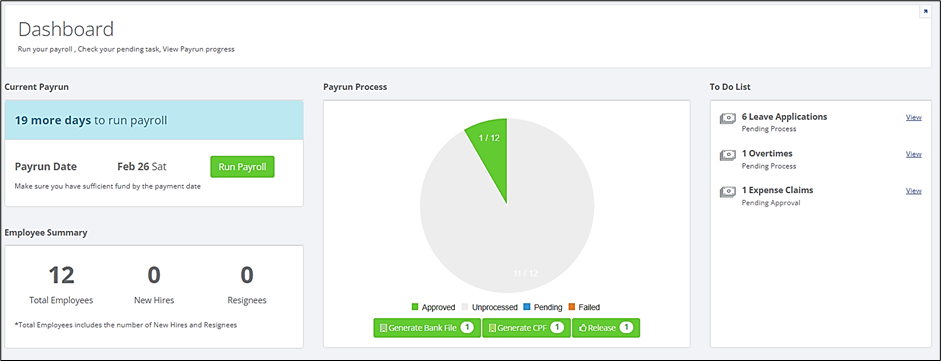Click the '19 more days to run payroll' banner

[x=154, y=120]
